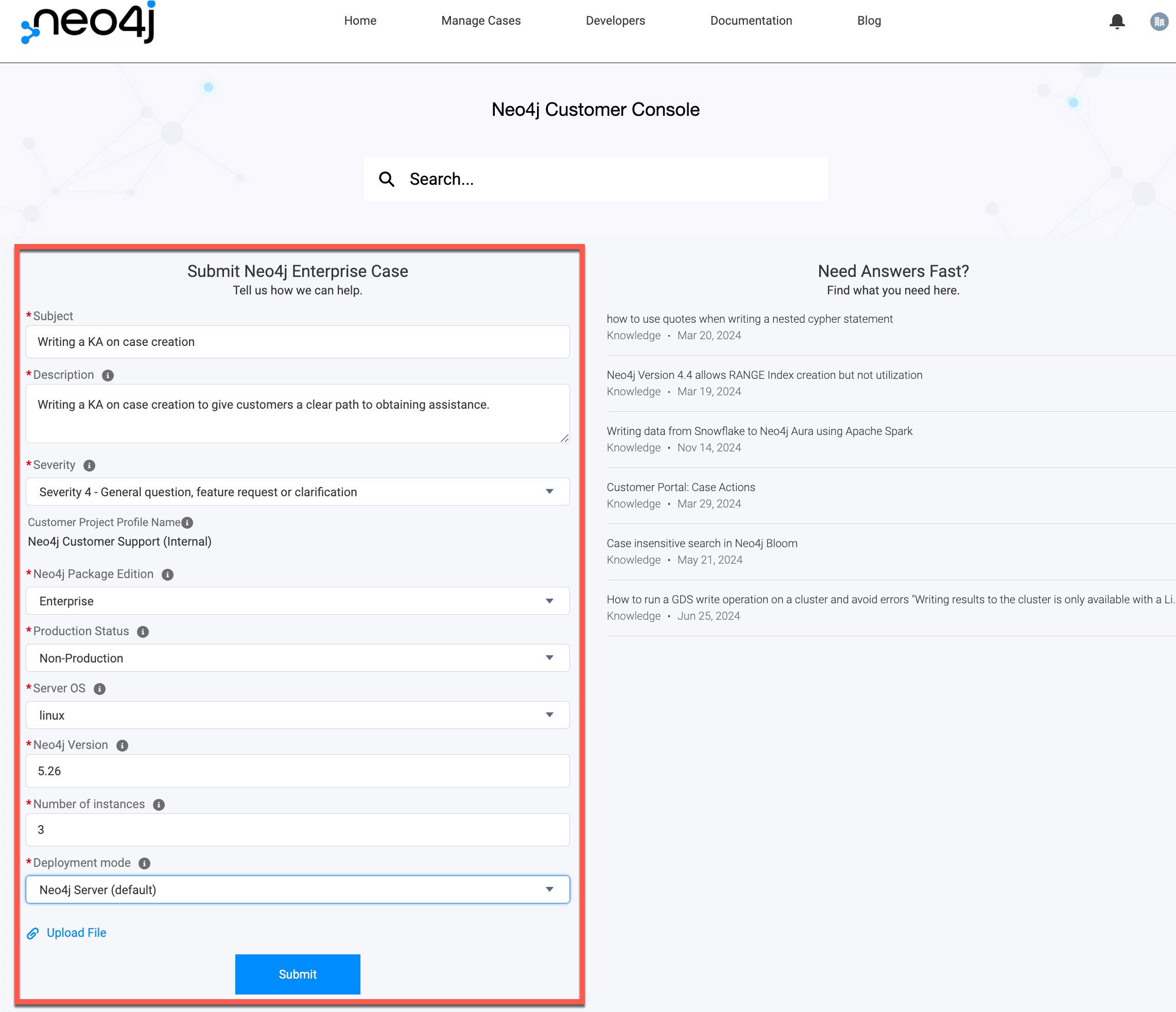Open the Blog menu item
This screenshot has width=1176, height=1012.
(870, 21)
